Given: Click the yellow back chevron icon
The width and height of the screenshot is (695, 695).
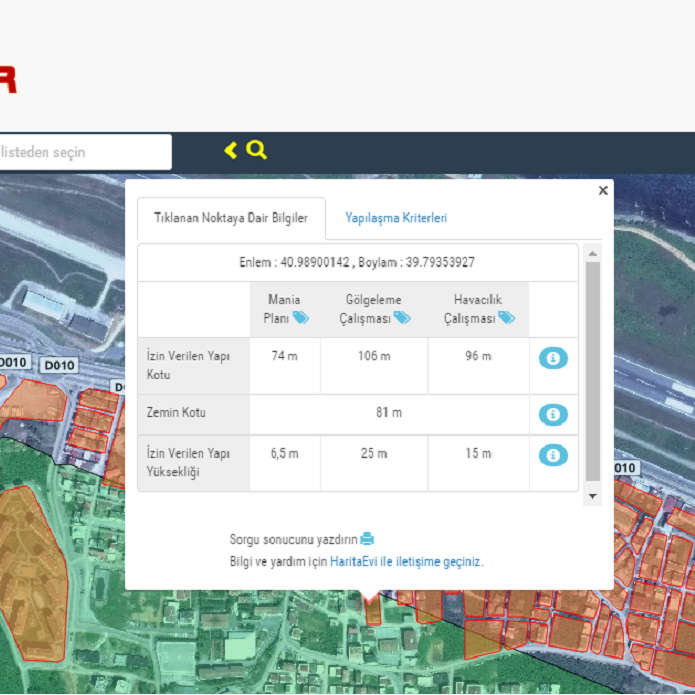Looking at the screenshot, I should coord(231,151).
